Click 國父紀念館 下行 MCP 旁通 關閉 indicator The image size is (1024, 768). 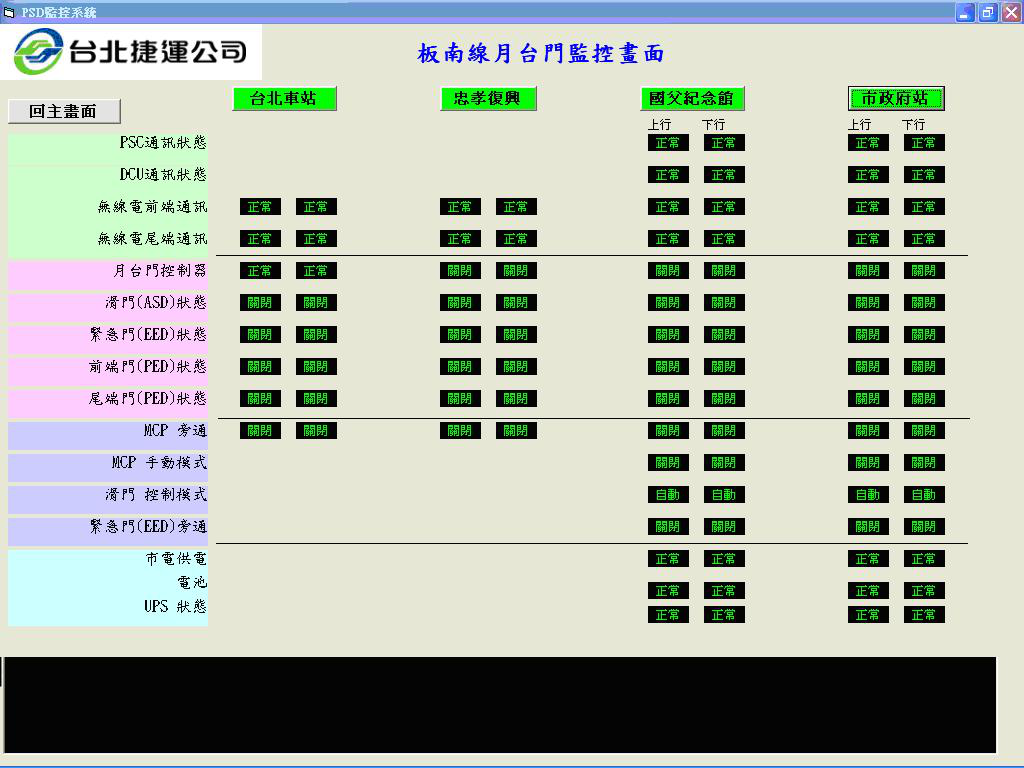point(724,430)
